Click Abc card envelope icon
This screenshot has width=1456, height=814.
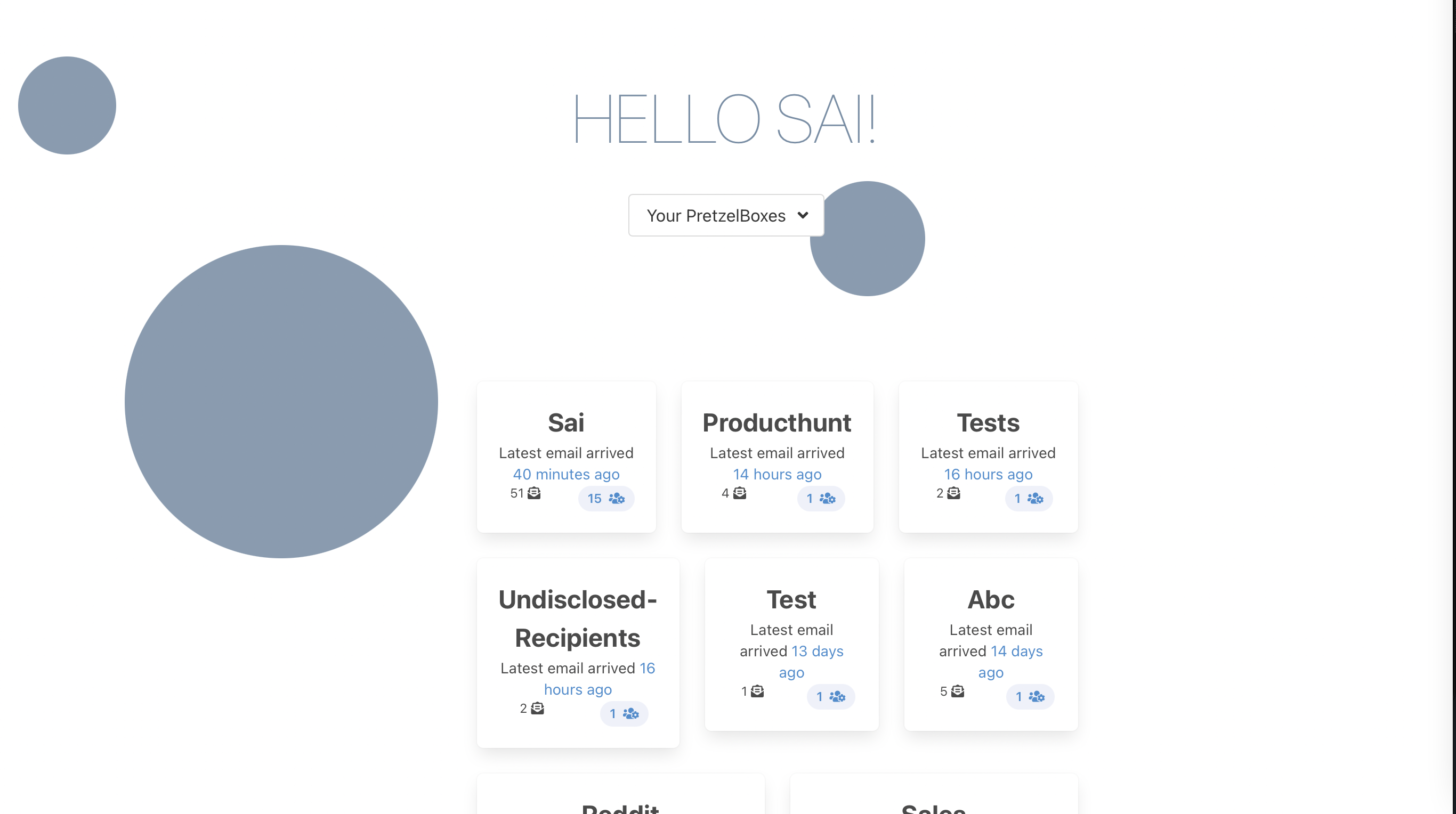pyautogui.click(x=958, y=691)
